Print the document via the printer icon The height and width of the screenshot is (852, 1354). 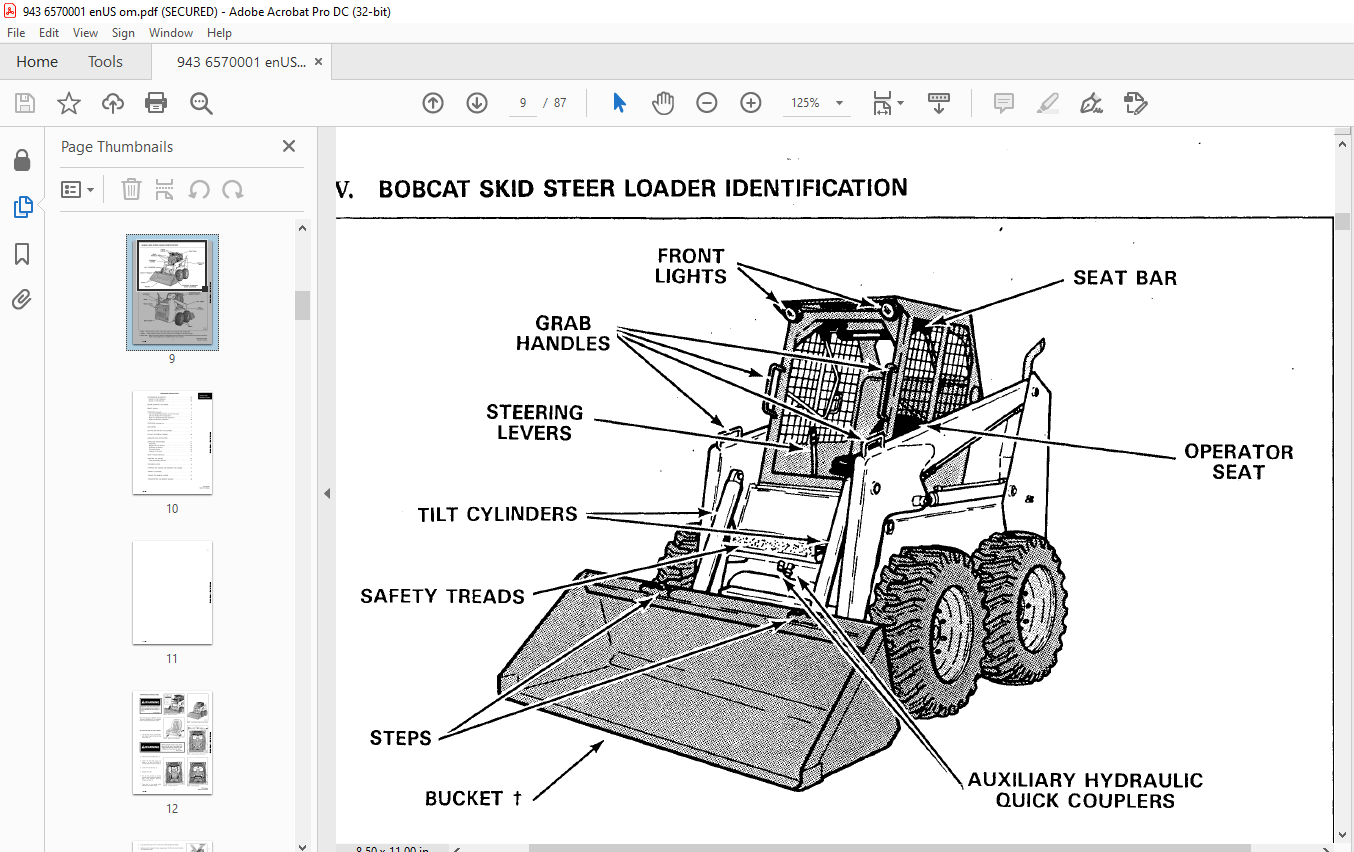click(x=156, y=103)
